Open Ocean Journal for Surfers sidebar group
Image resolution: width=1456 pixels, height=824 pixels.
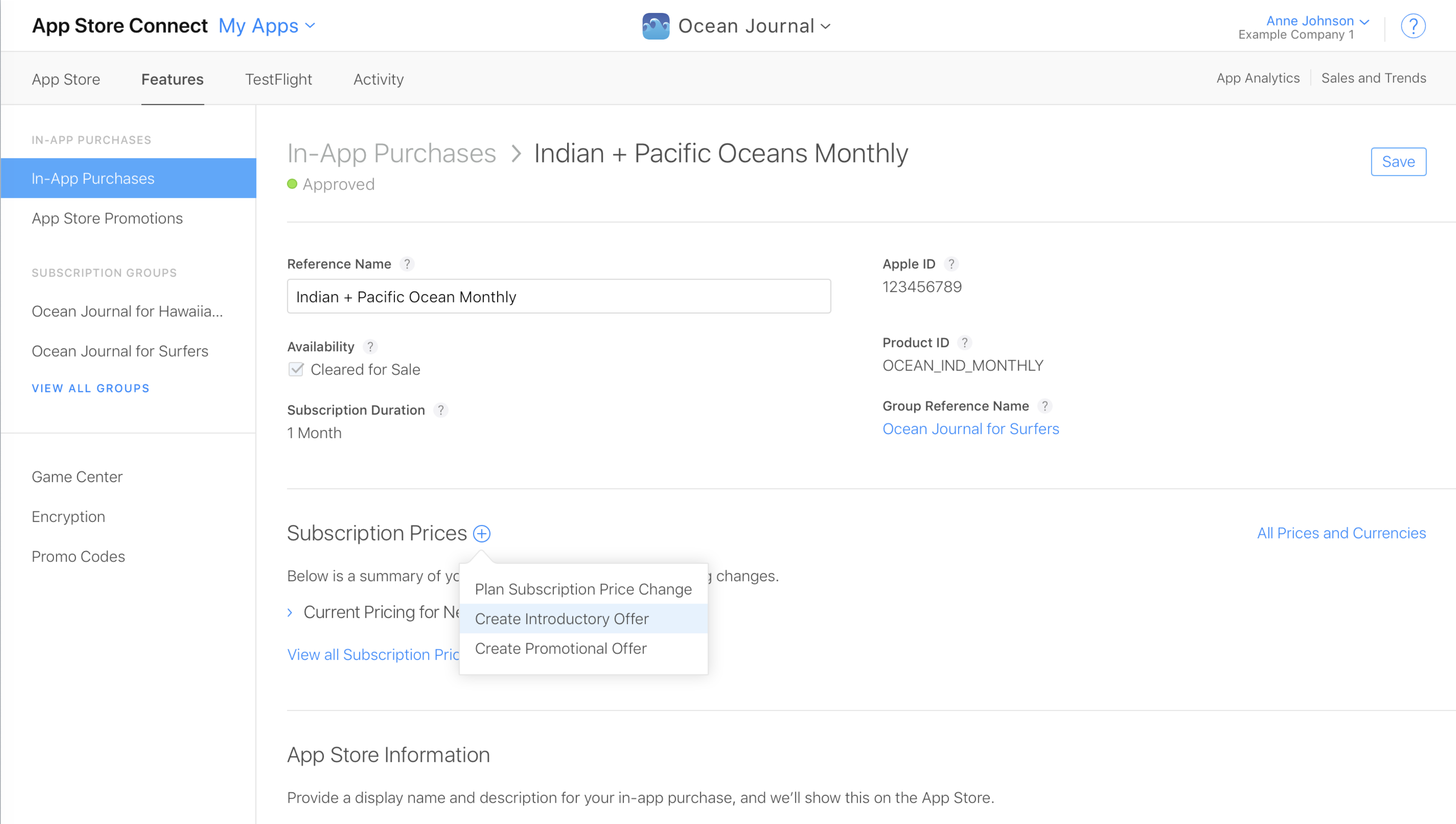coord(120,351)
